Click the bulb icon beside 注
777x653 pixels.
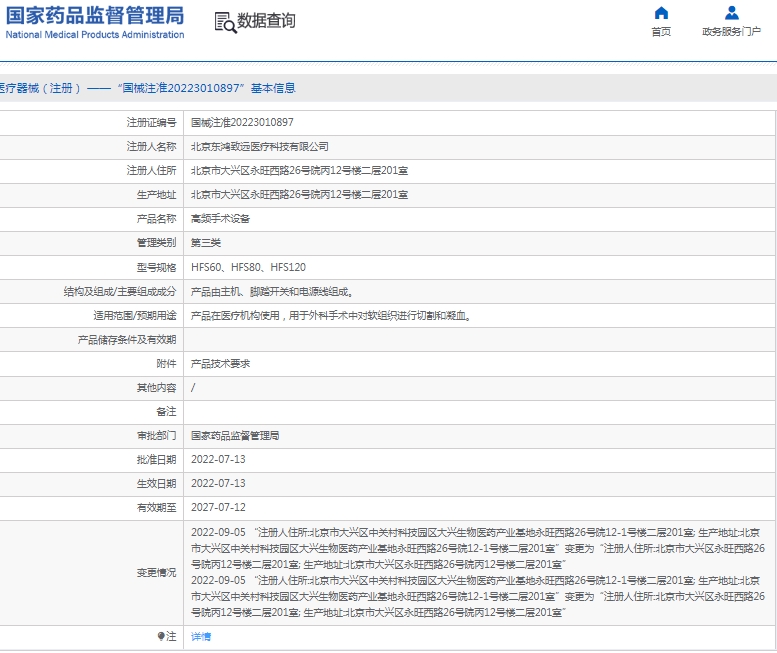point(161,636)
